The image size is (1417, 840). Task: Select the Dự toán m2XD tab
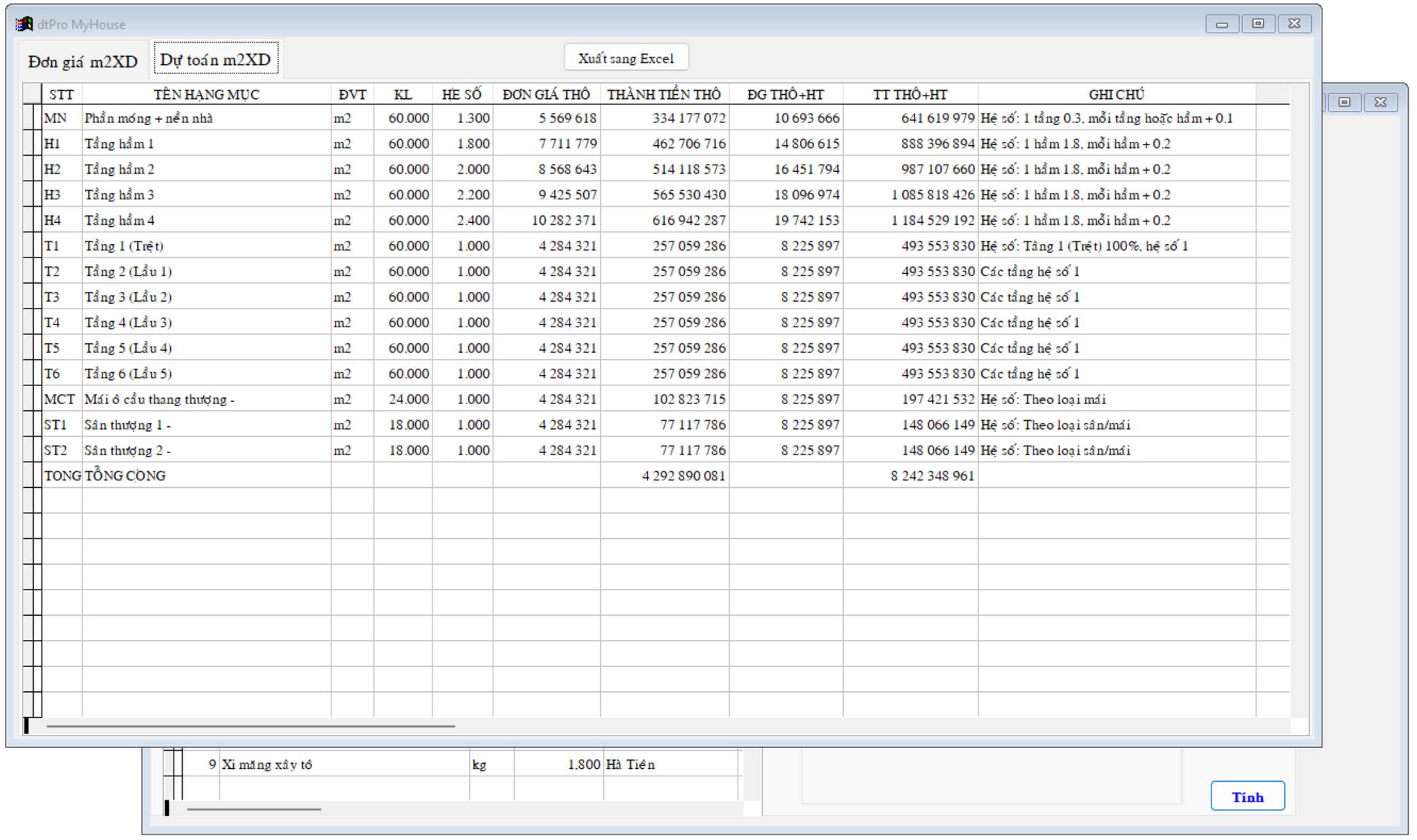(215, 60)
